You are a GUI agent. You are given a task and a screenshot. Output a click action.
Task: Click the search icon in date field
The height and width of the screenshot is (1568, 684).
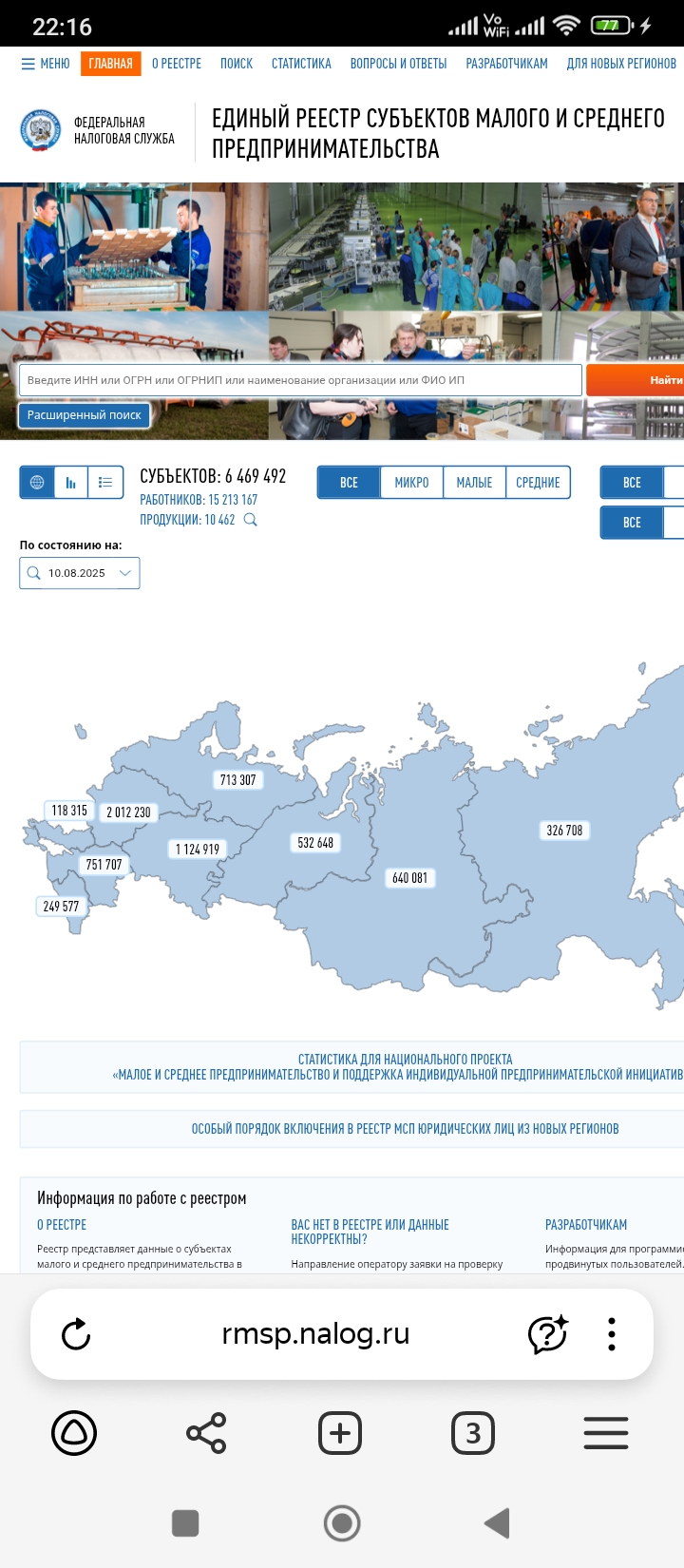click(34, 573)
